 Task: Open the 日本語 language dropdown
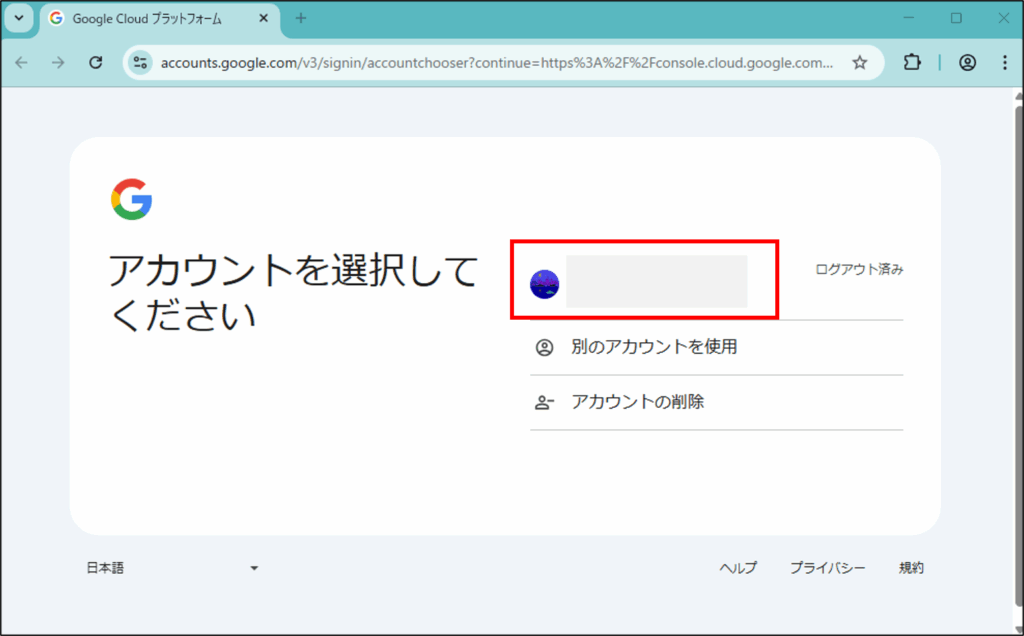tap(172, 568)
